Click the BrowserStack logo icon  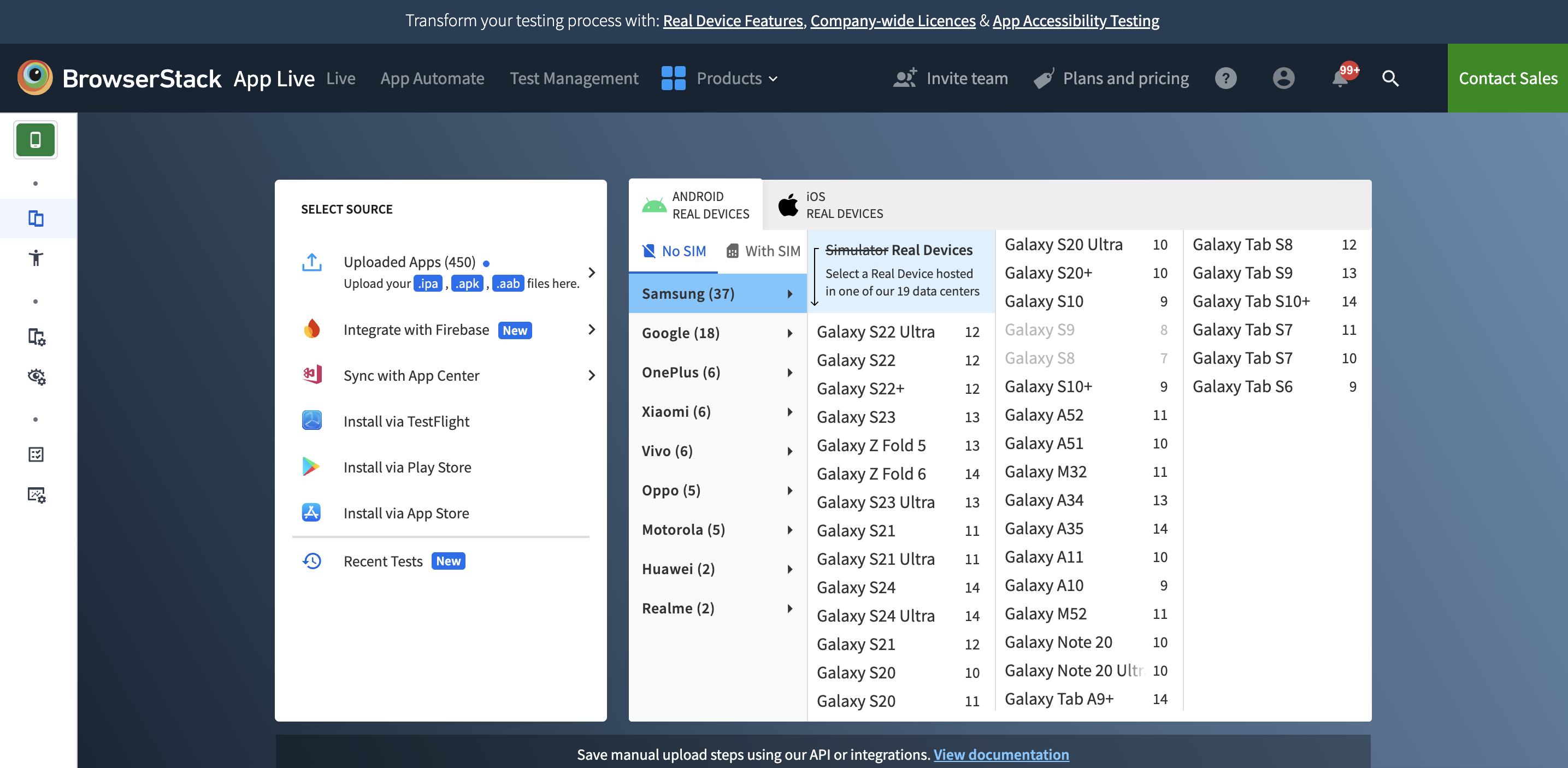click(36, 77)
